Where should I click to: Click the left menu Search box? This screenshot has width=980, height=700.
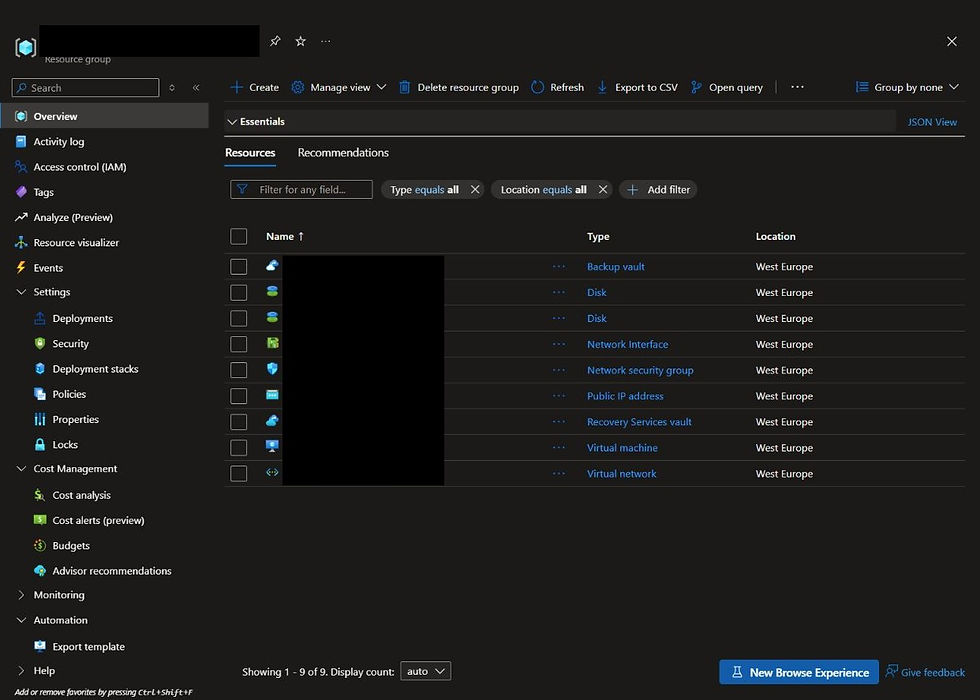(86, 88)
